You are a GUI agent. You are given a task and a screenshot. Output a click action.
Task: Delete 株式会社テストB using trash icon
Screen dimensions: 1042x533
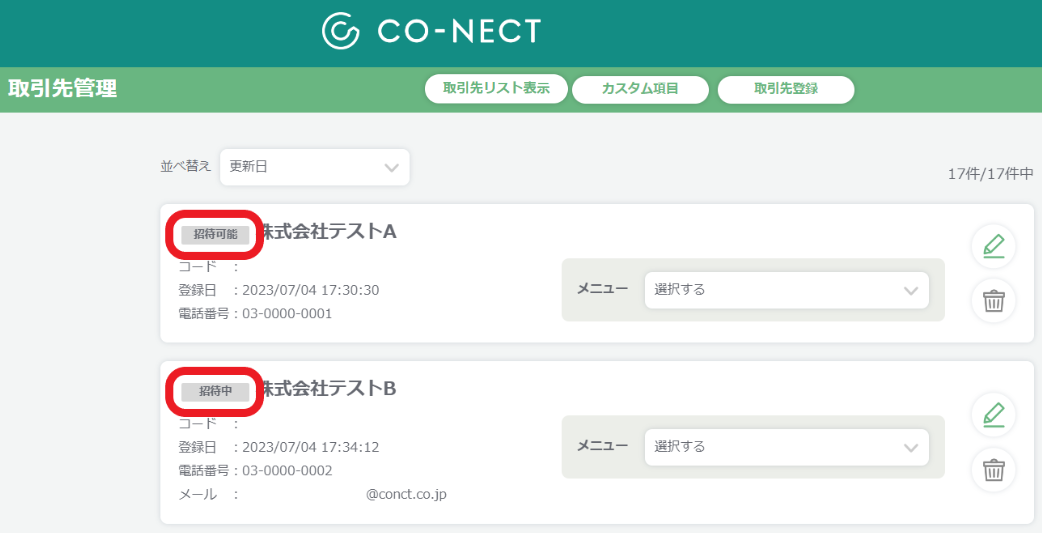tap(993, 470)
